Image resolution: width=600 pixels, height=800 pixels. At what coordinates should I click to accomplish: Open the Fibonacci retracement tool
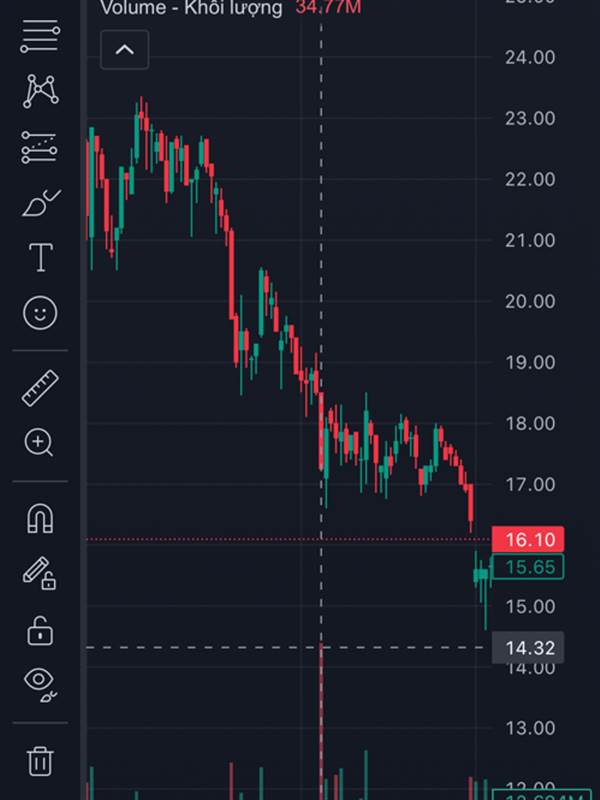40,36
